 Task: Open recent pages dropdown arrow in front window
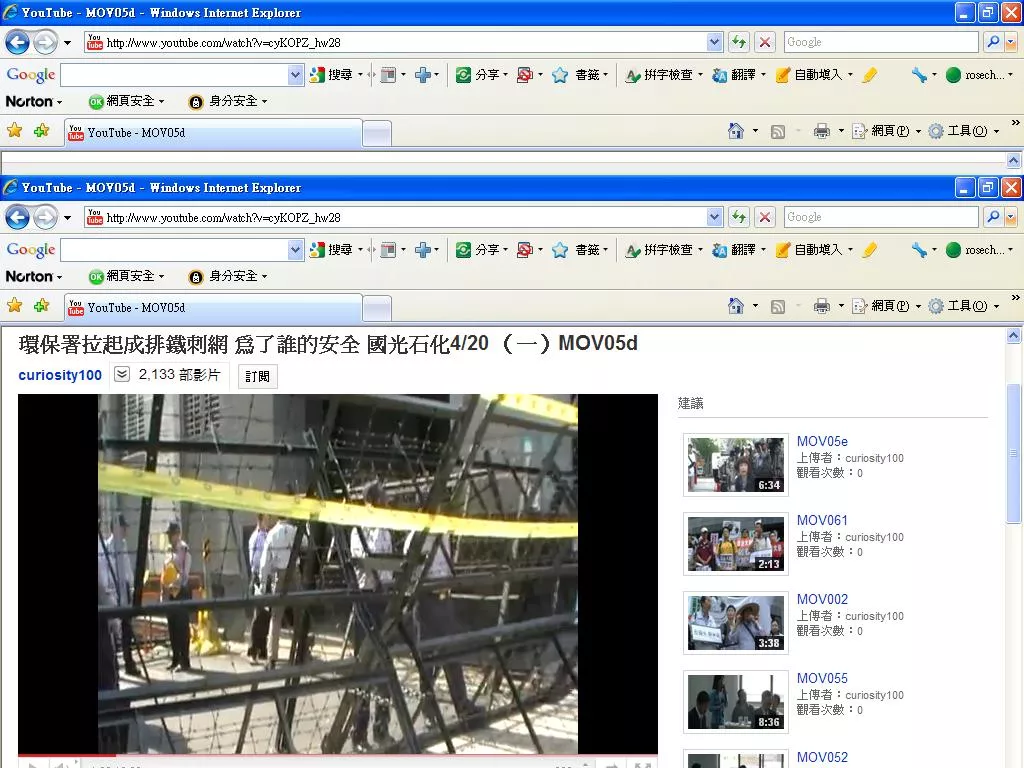[67, 218]
